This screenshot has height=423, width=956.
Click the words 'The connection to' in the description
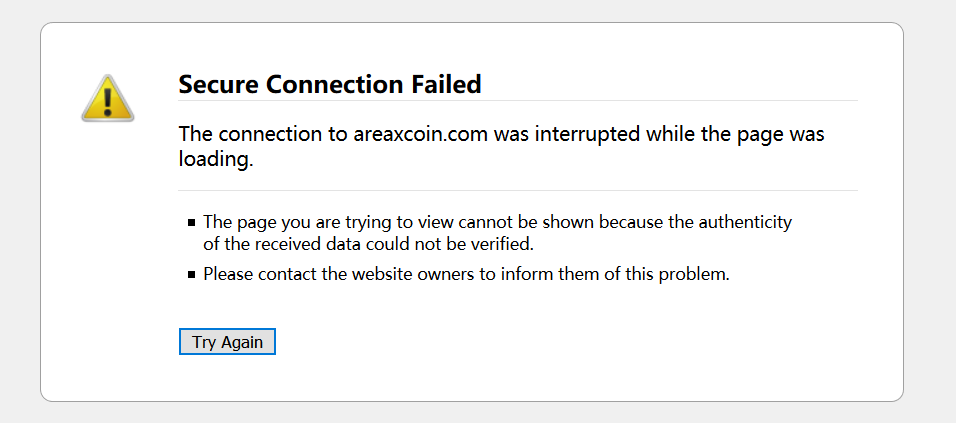(263, 133)
